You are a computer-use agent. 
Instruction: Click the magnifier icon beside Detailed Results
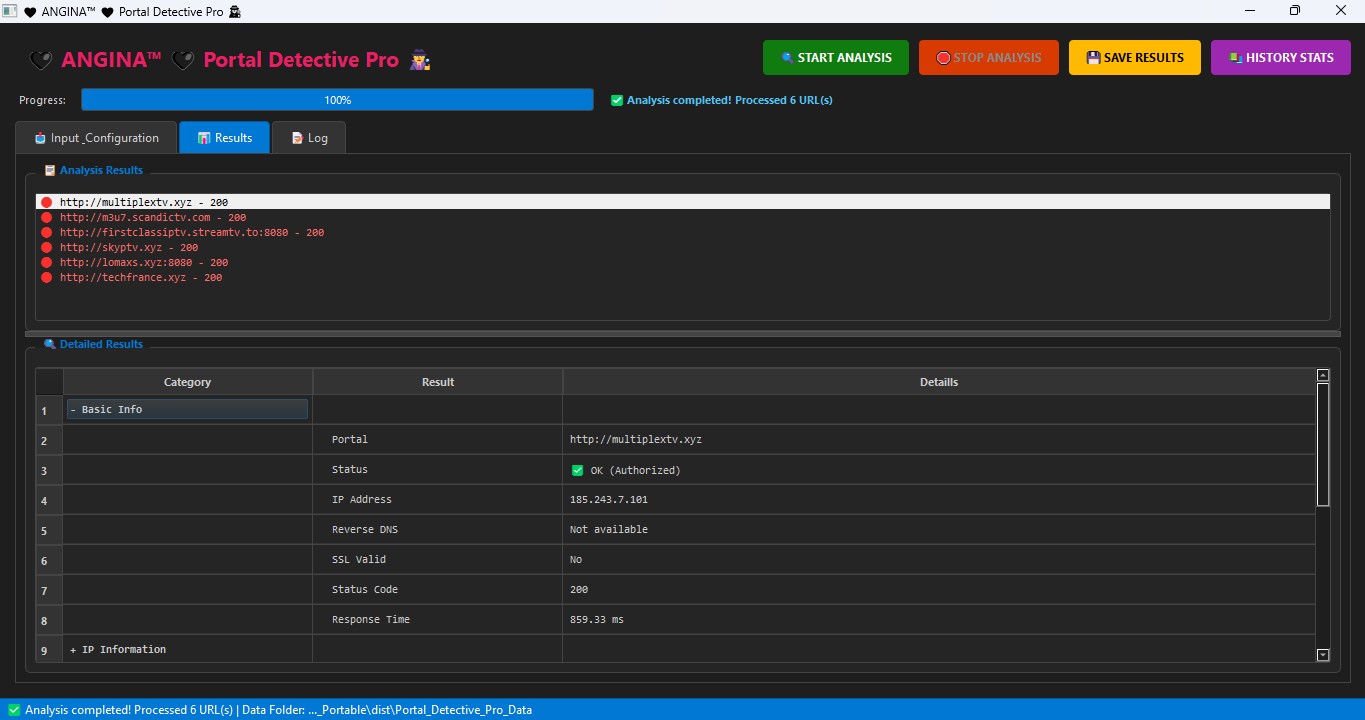[x=50, y=344]
